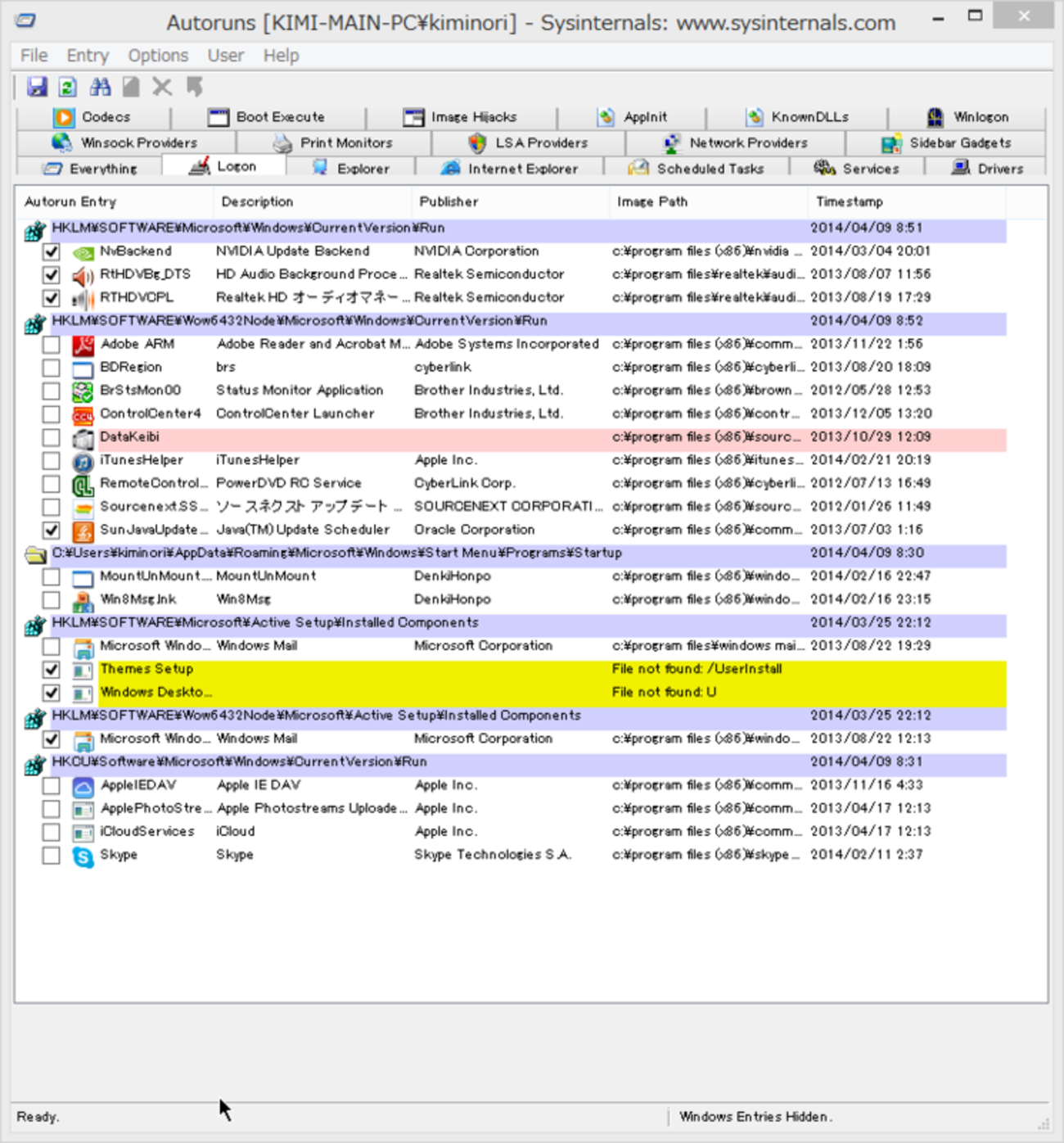Click the Win8Msg.lnk entry icon
The height and width of the screenshot is (1143, 1064).
83,600
